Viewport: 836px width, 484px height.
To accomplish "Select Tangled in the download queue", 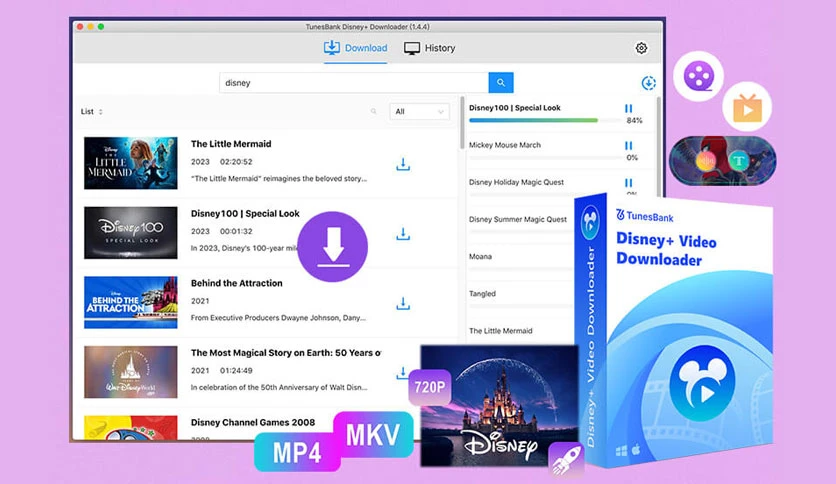I will 482,294.
